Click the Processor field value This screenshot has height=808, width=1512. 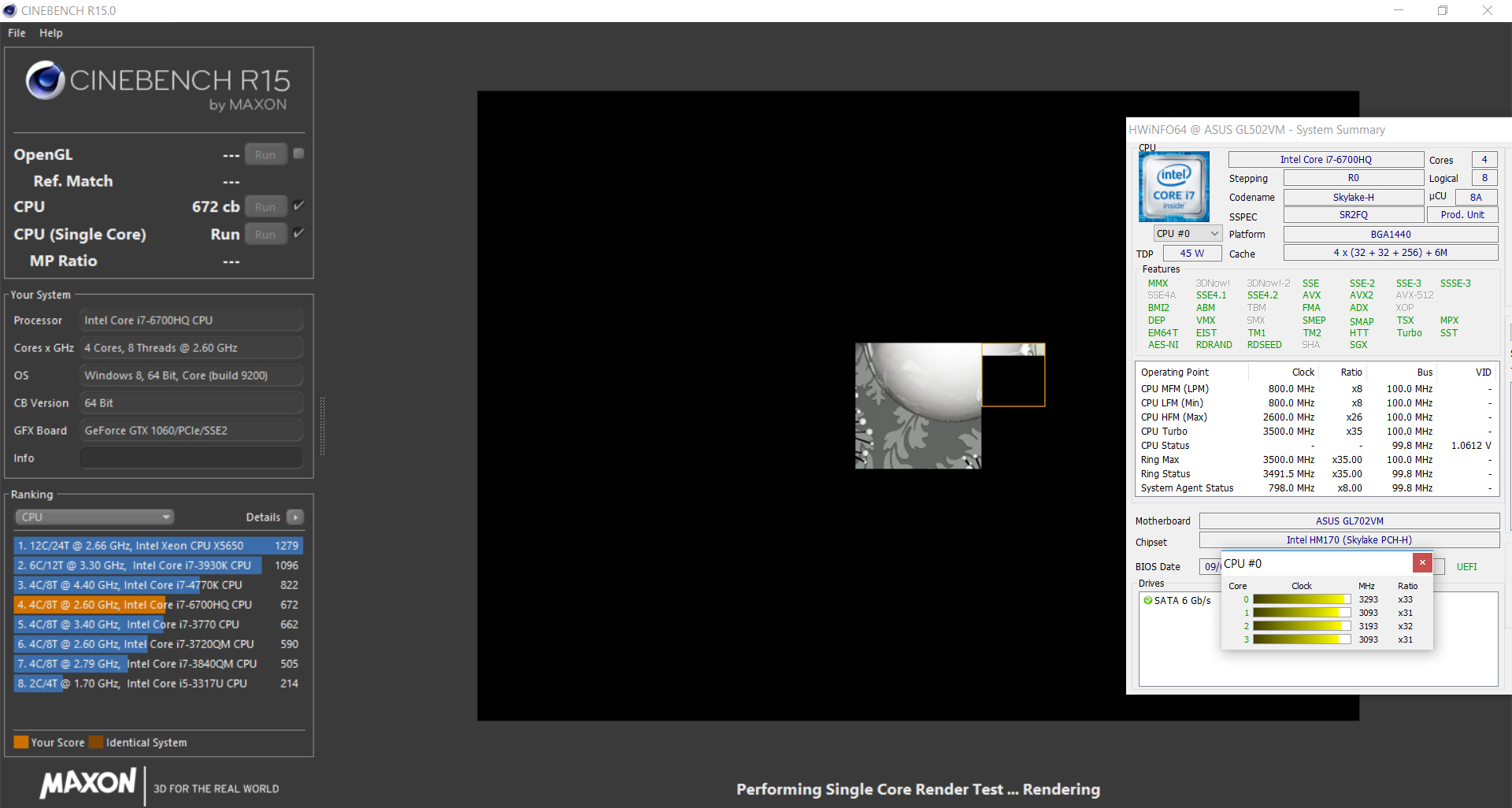pyautogui.click(x=191, y=321)
